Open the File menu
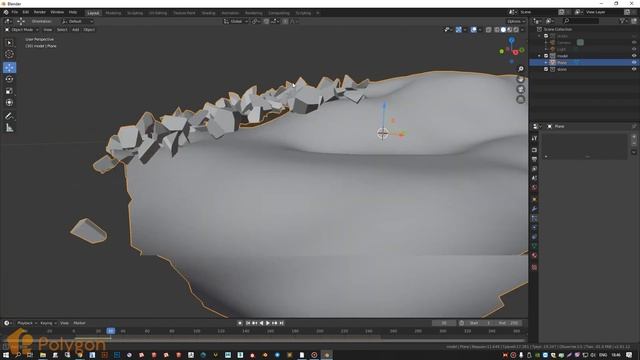The width and height of the screenshot is (640, 360). [15, 12]
